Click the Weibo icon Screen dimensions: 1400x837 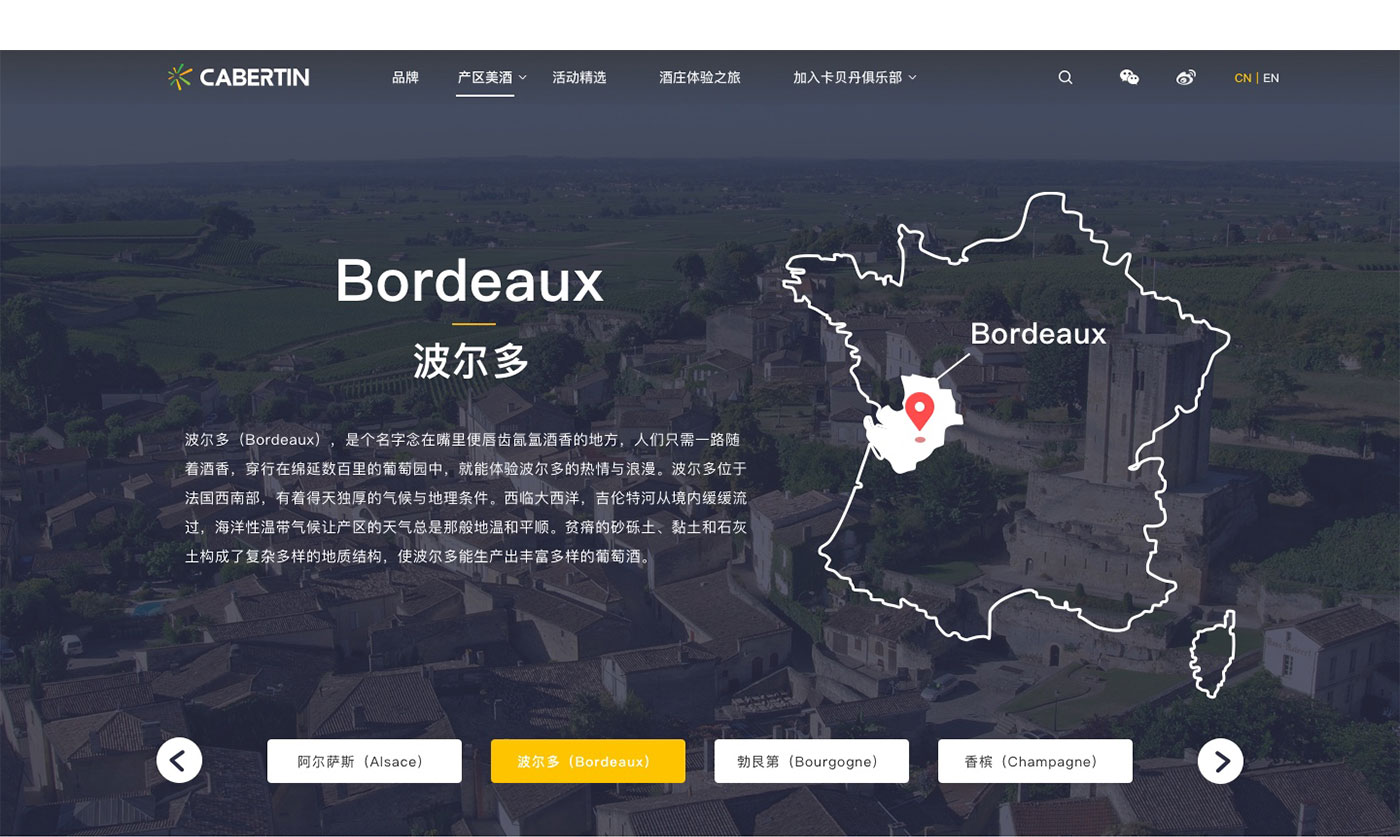[1186, 77]
